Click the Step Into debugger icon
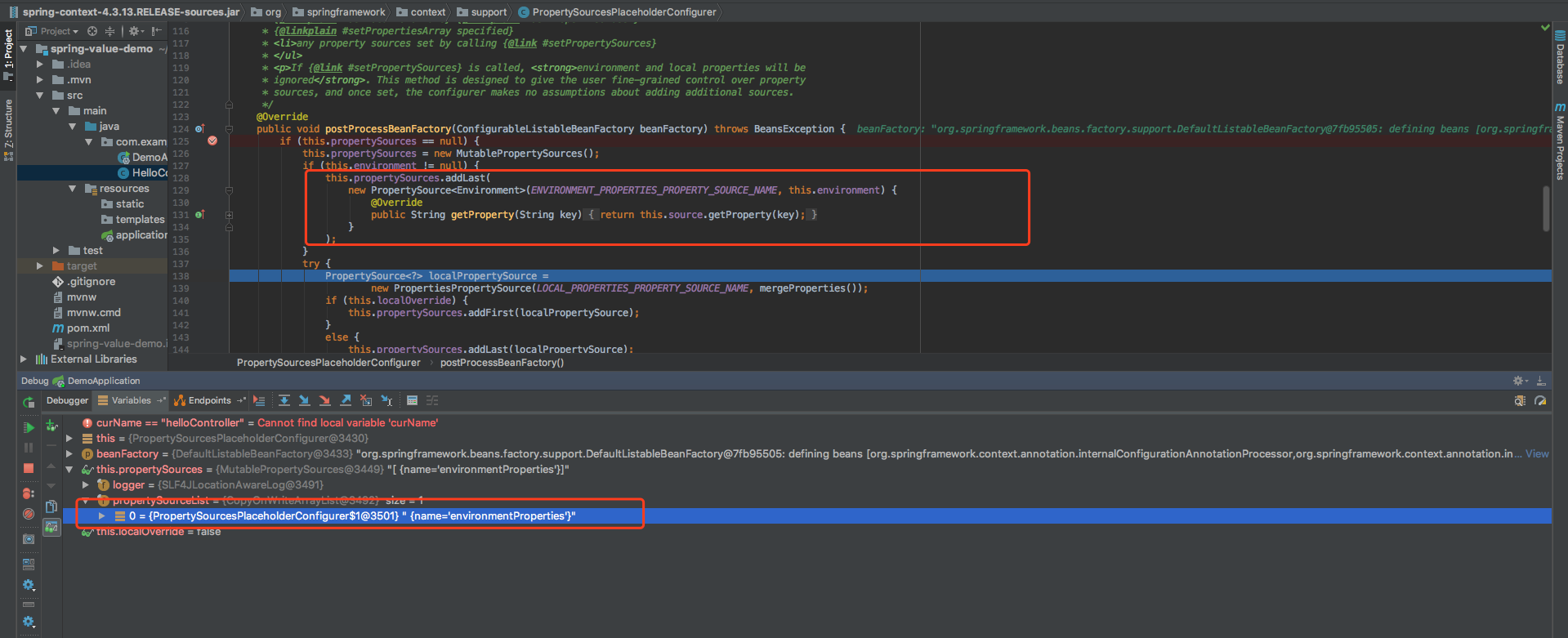Image resolution: width=1568 pixels, height=638 pixels. [x=305, y=400]
